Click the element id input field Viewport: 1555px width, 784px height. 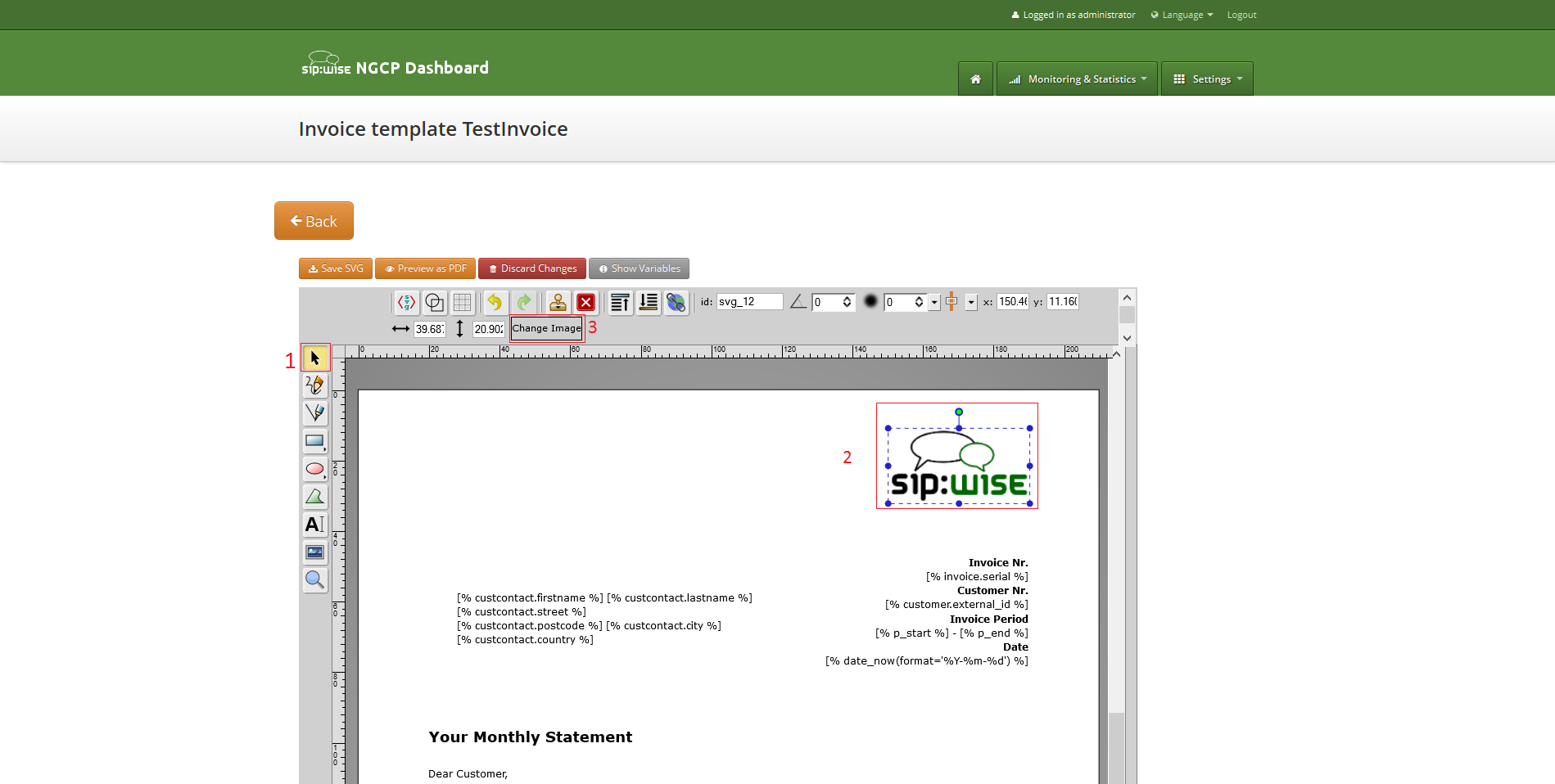749,302
